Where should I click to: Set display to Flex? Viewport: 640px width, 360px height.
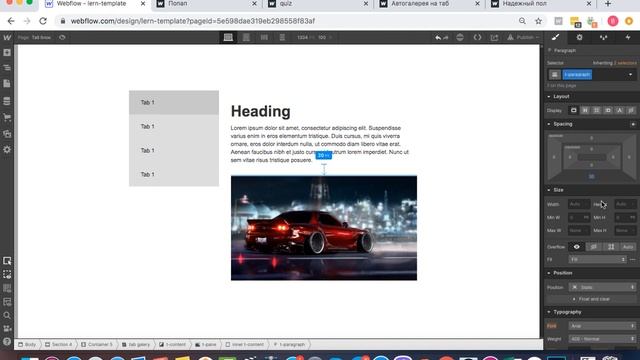point(585,111)
